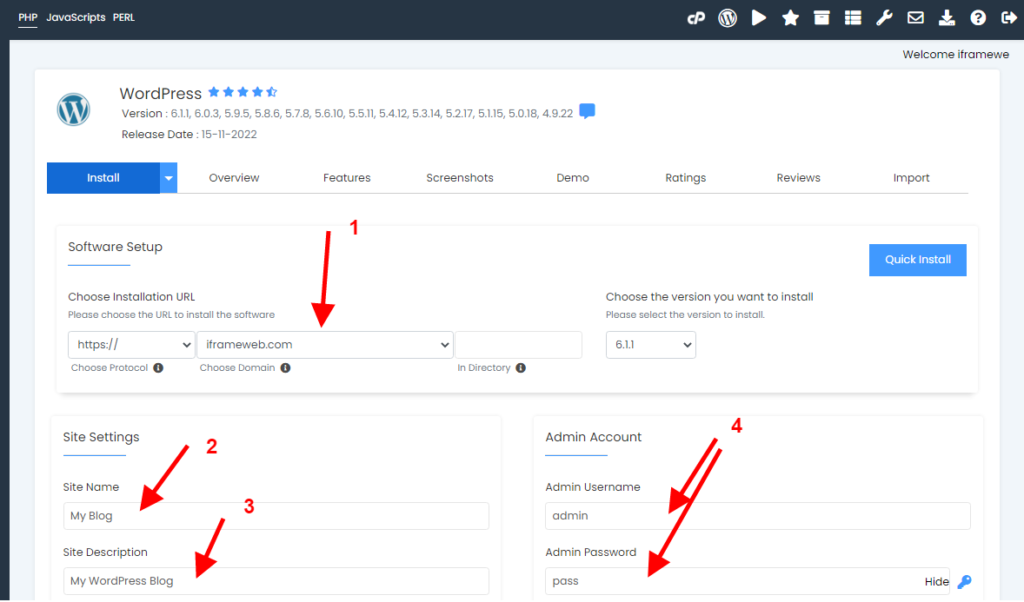Click the blue comment bubble after versions
Image resolution: width=1024 pixels, height=602 pixels.
pyautogui.click(x=587, y=111)
